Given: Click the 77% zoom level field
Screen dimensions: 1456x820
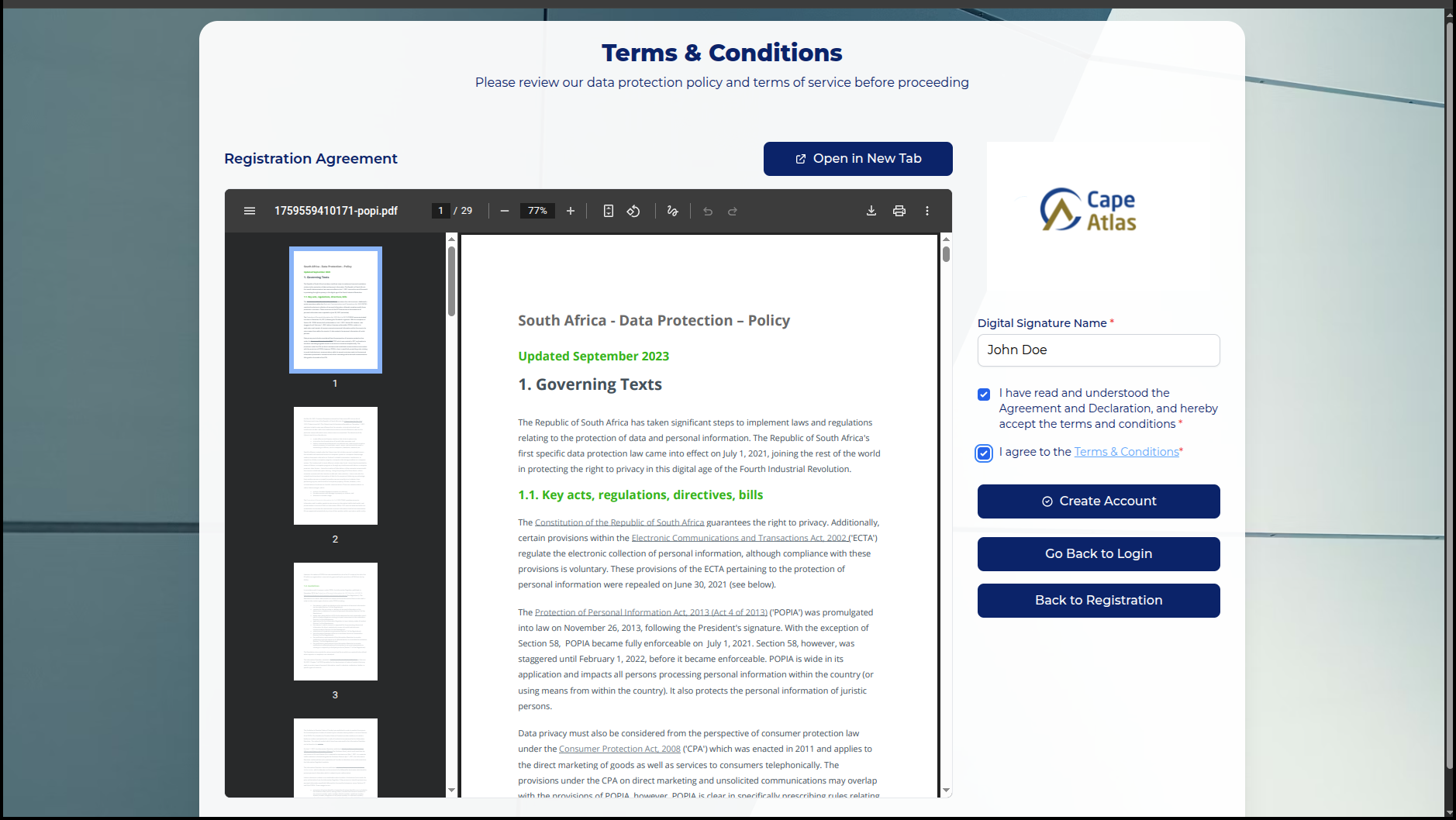Looking at the screenshot, I should [537, 211].
